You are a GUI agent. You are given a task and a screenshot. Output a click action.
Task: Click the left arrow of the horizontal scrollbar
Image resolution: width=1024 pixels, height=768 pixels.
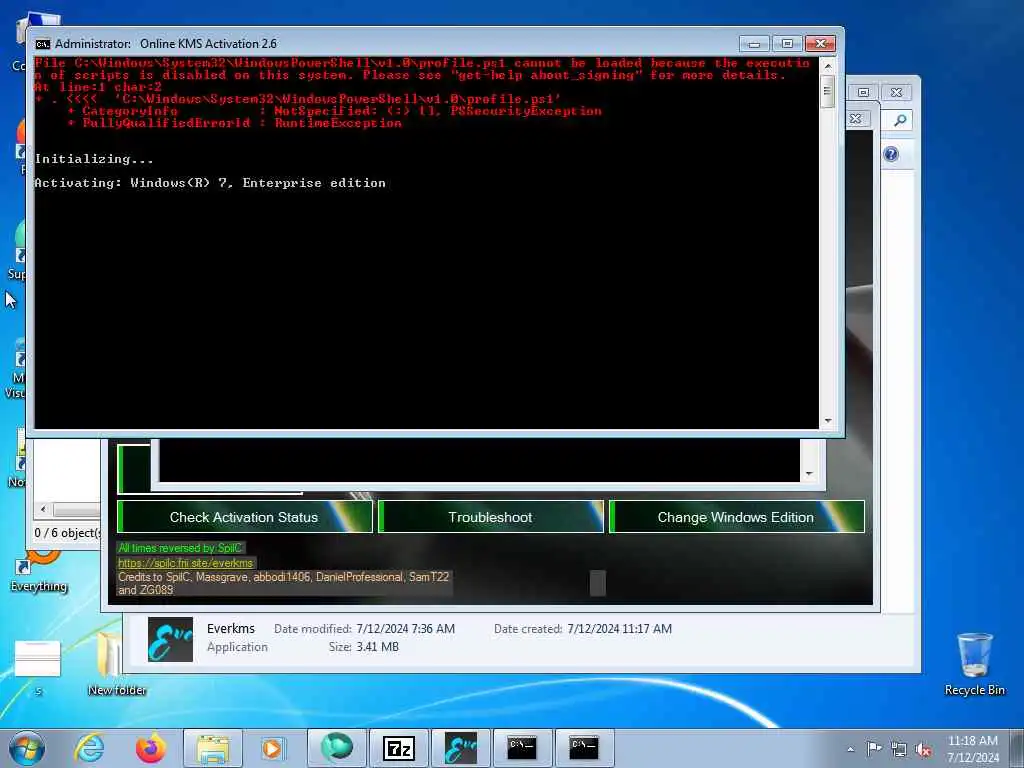click(x=43, y=509)
